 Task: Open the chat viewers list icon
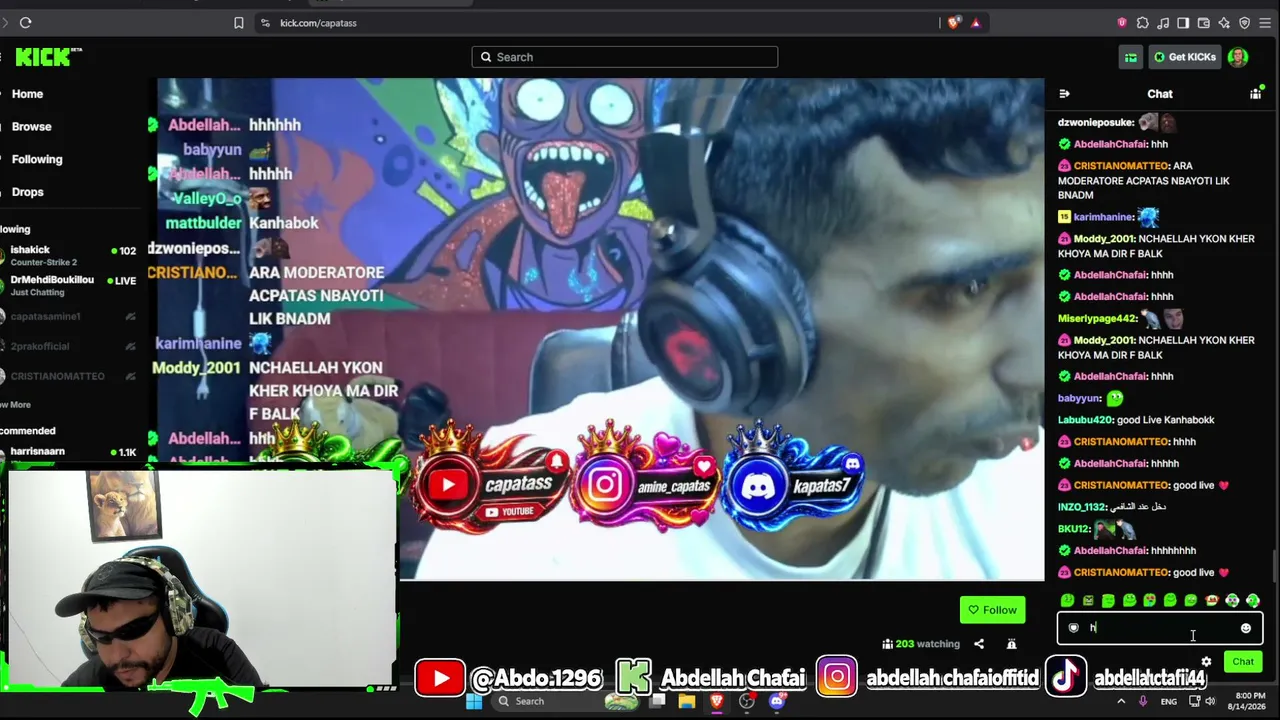tap(1255, 94)
